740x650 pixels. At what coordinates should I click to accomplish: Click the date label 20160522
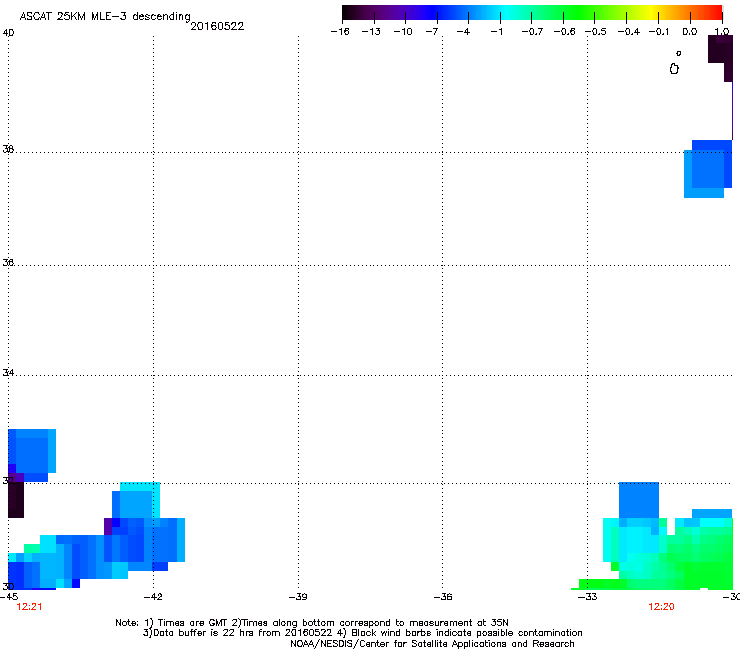coord(217,26)
